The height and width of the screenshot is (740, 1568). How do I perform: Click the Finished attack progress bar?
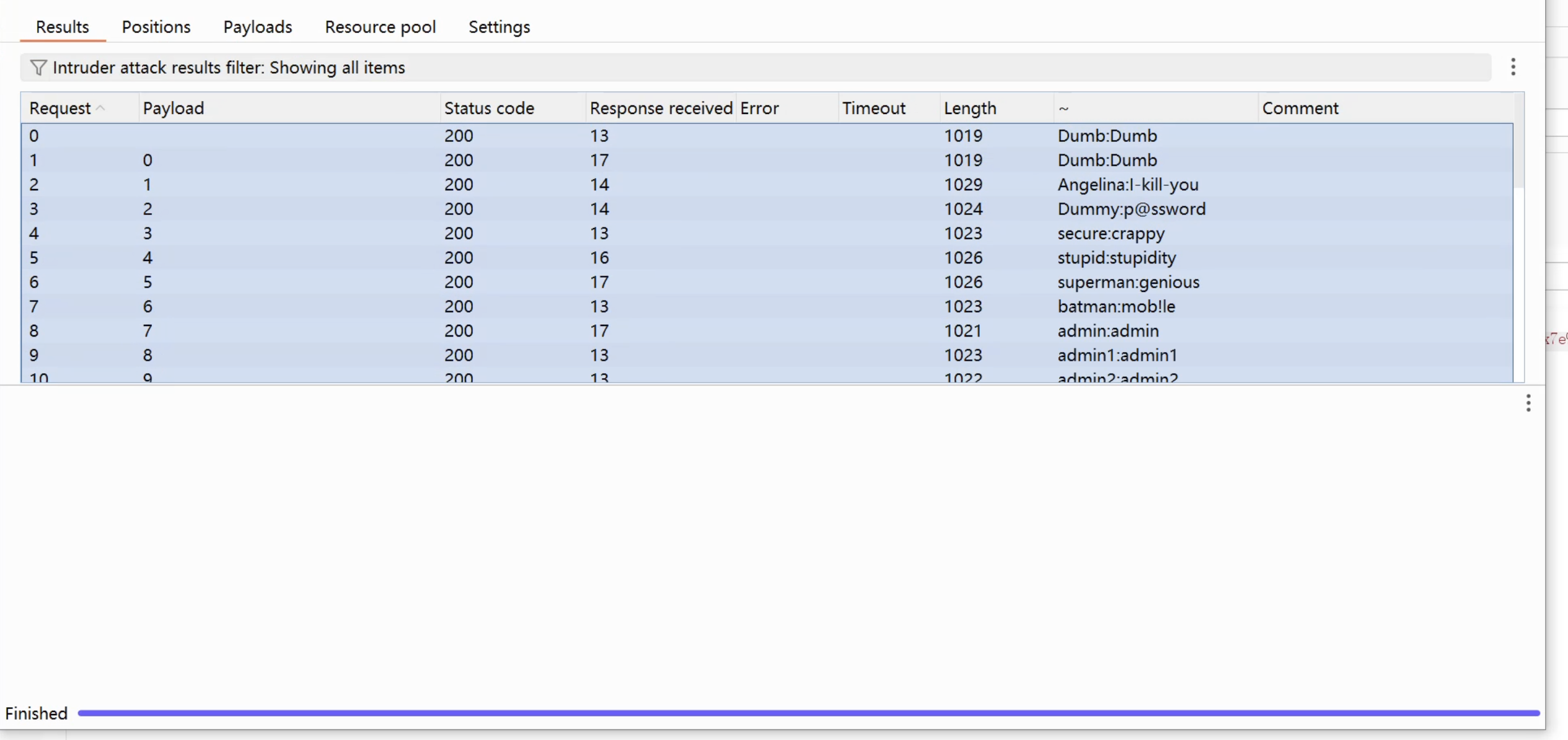point(806,713)
